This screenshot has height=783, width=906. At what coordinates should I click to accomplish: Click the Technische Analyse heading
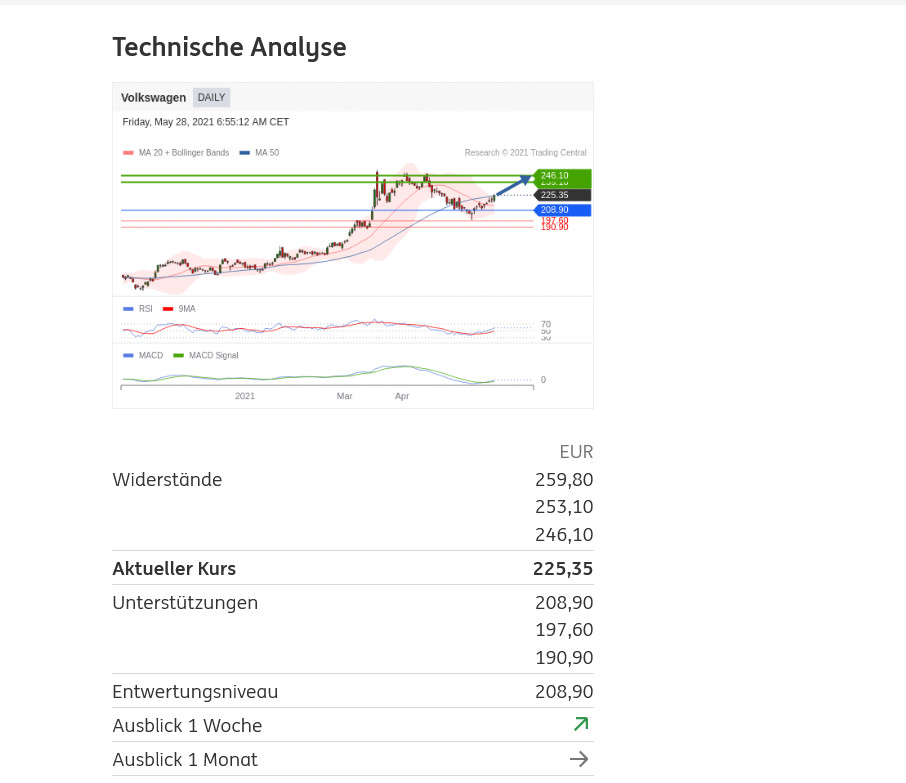click(x=229, y=47)
